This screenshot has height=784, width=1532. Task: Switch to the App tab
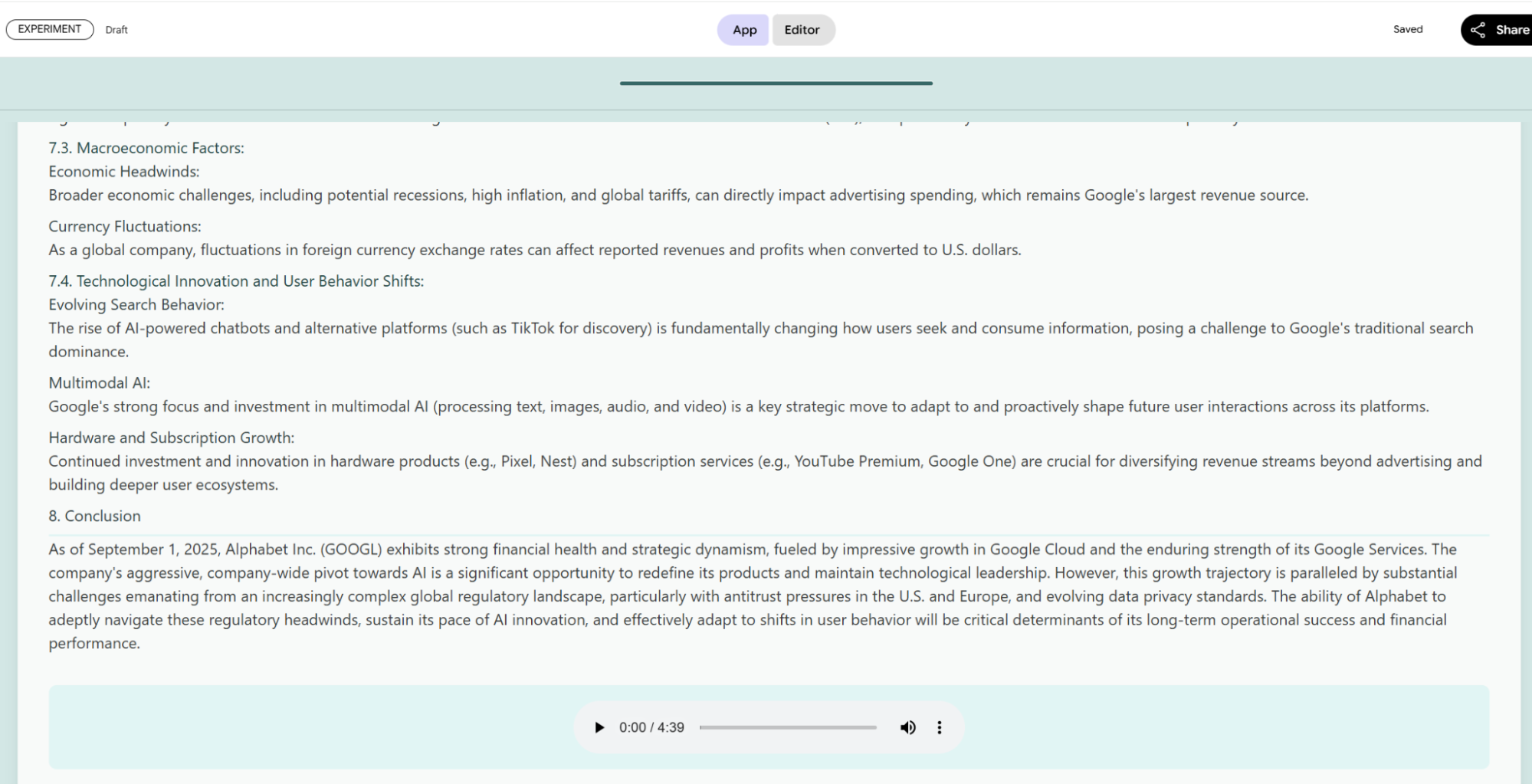742,30
